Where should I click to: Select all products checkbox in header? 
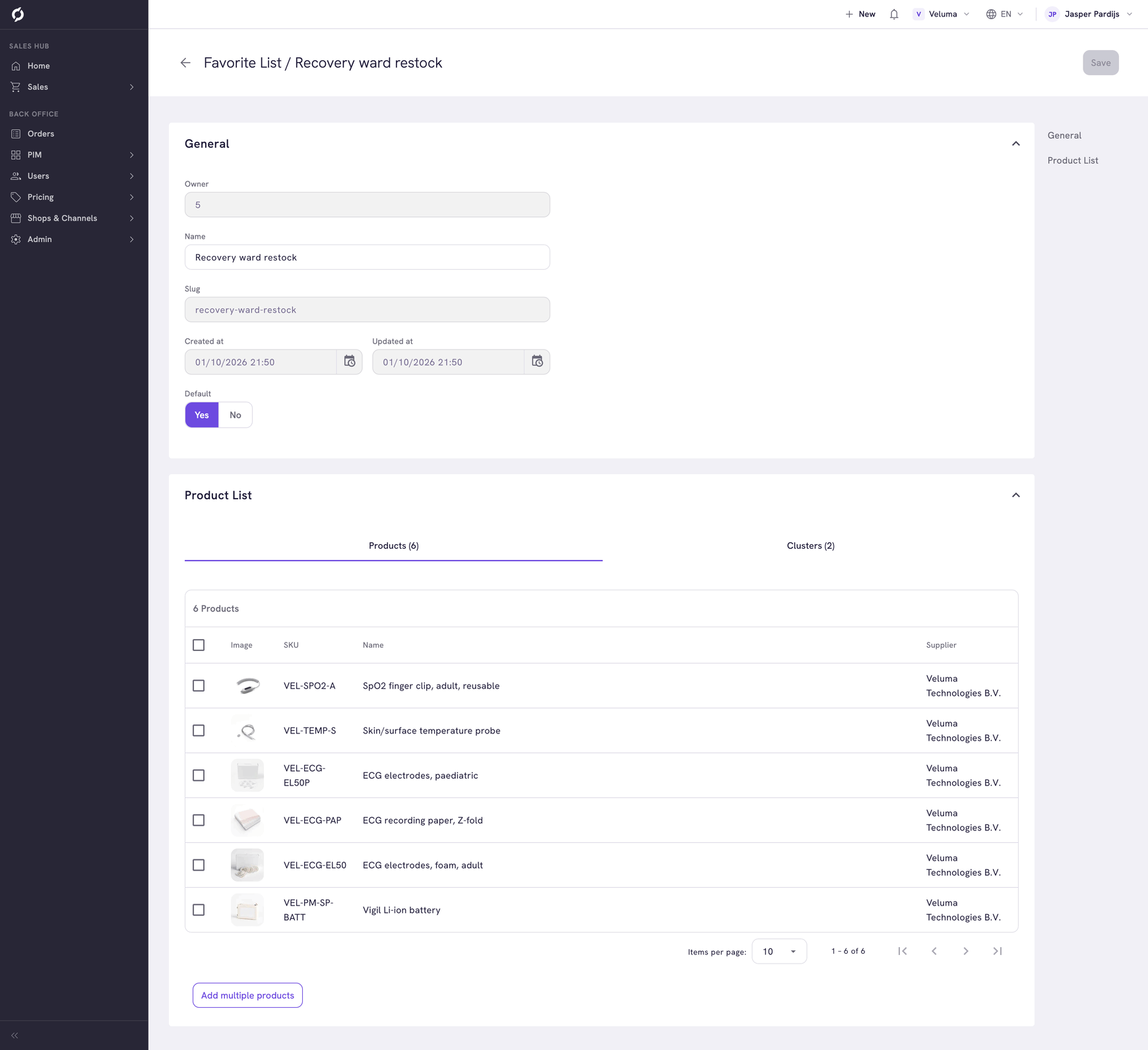point(199,645)
